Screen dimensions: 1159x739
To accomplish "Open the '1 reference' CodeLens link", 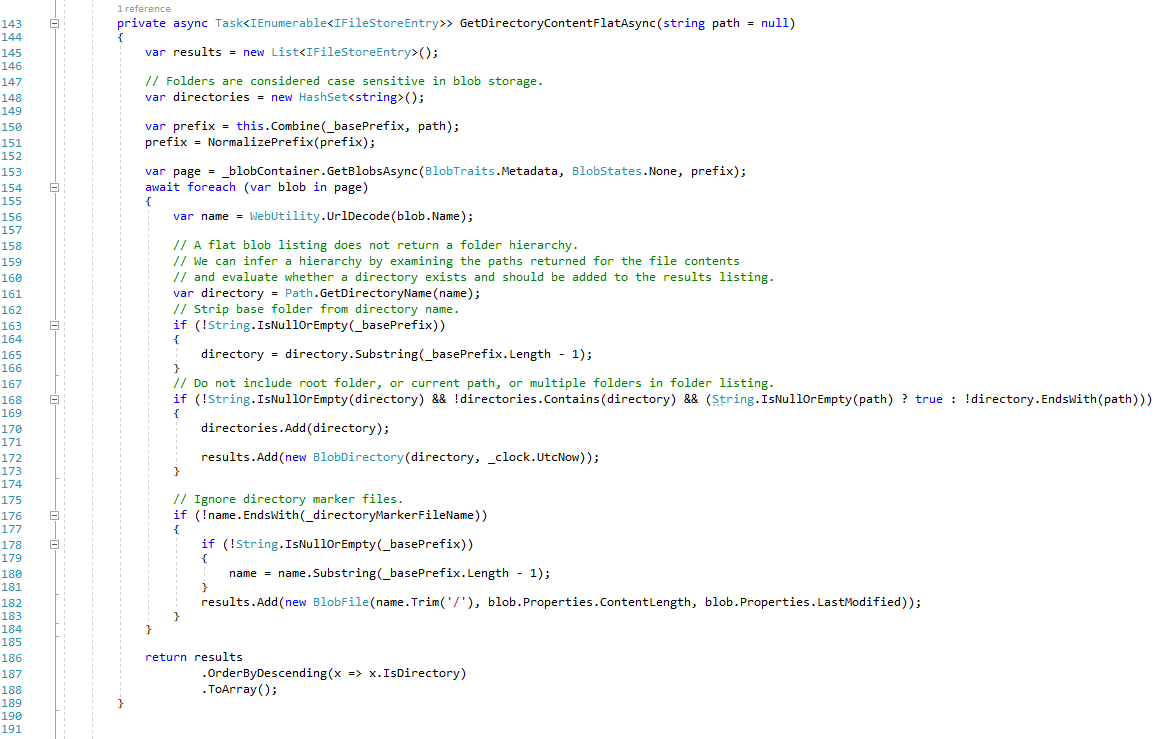I will [x=143, y=9].
